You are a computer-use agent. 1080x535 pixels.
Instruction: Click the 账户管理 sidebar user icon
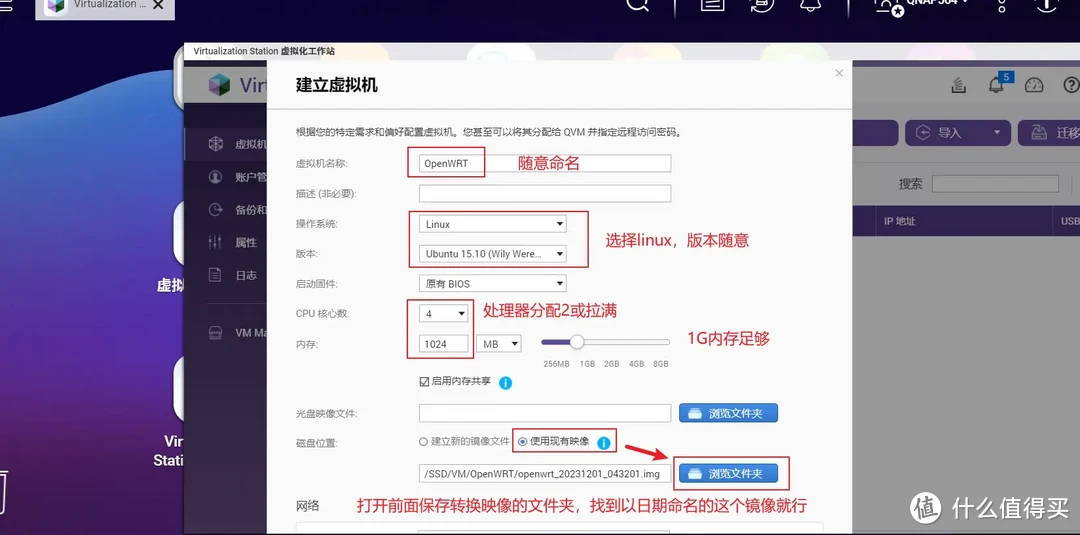(216, 177)
